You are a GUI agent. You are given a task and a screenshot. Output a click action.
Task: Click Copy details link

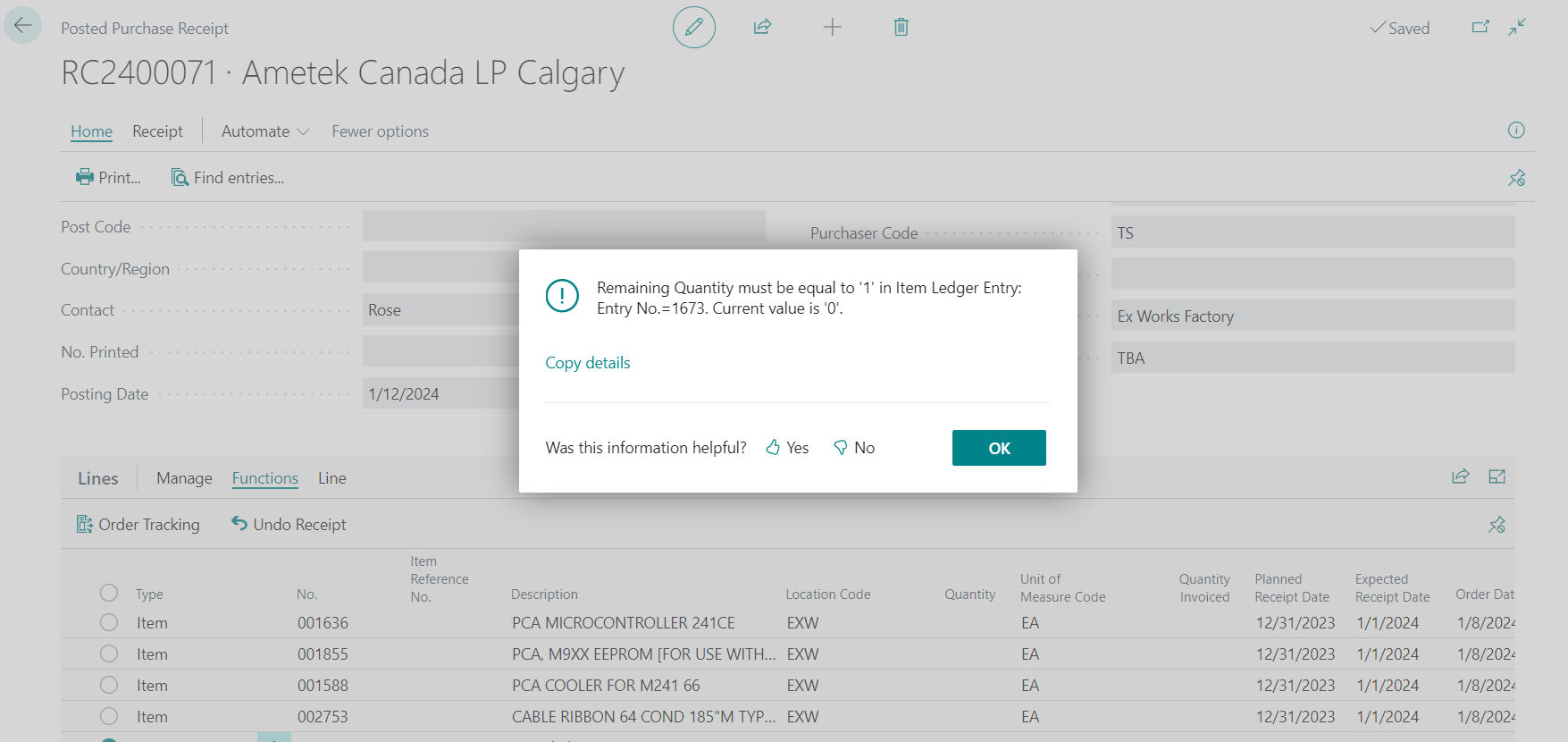(588, 363)
